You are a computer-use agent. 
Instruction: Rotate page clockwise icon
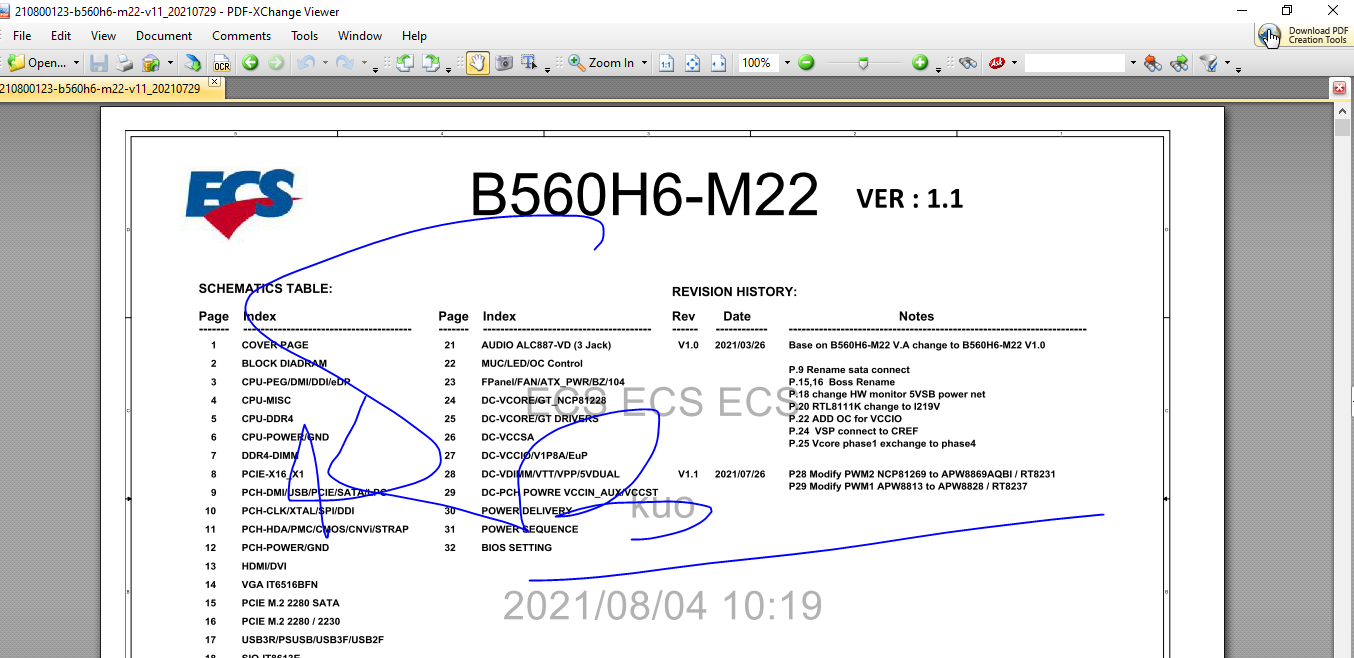point(431,62)
